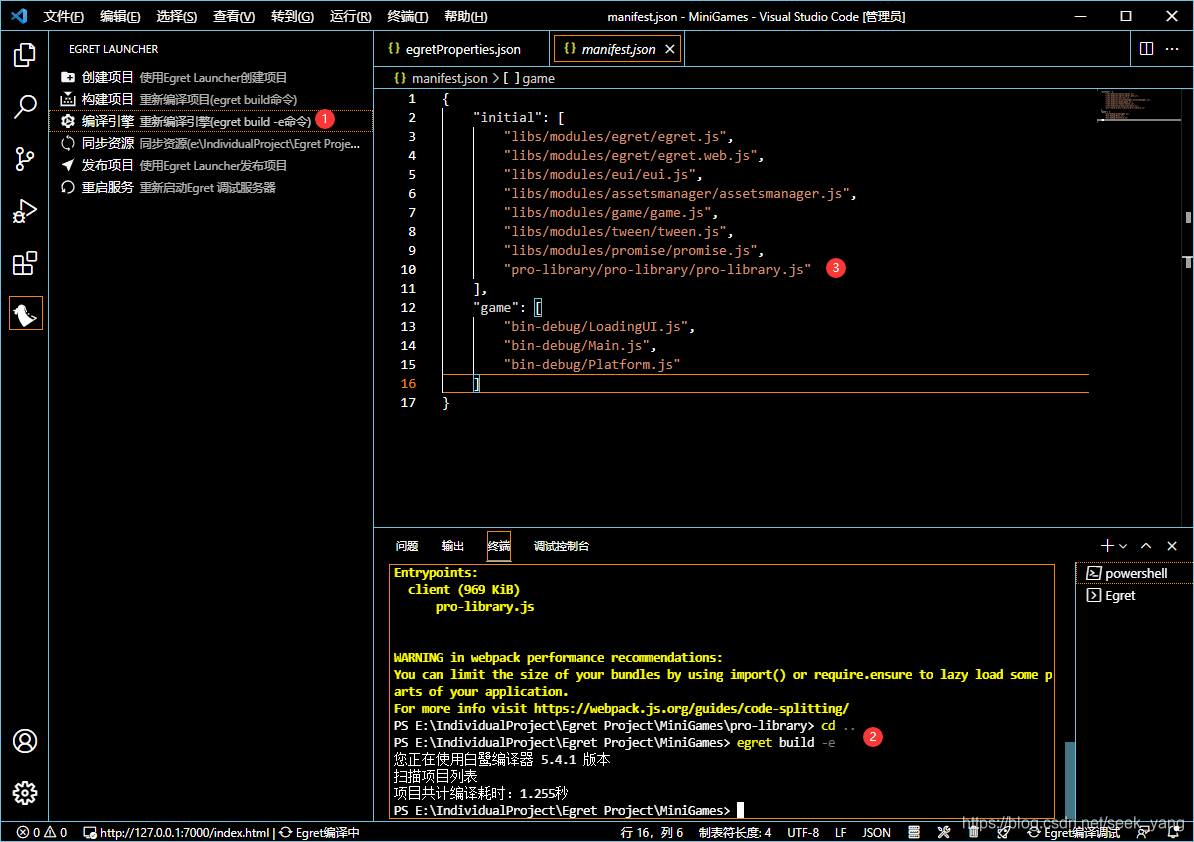This screenshot has width=1194, height=842.
Task: Open the 查看(V) menu
Action: tap(233, 16)
